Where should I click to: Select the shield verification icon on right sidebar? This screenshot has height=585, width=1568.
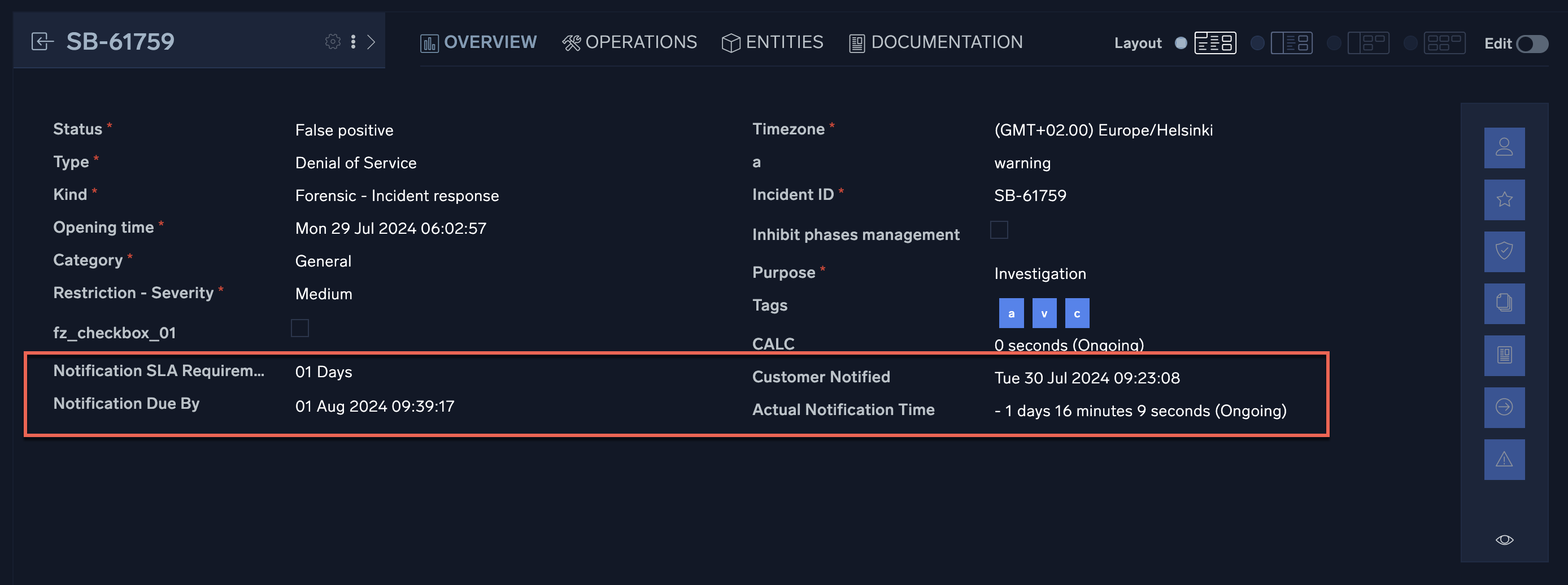tap(1504, 251)
